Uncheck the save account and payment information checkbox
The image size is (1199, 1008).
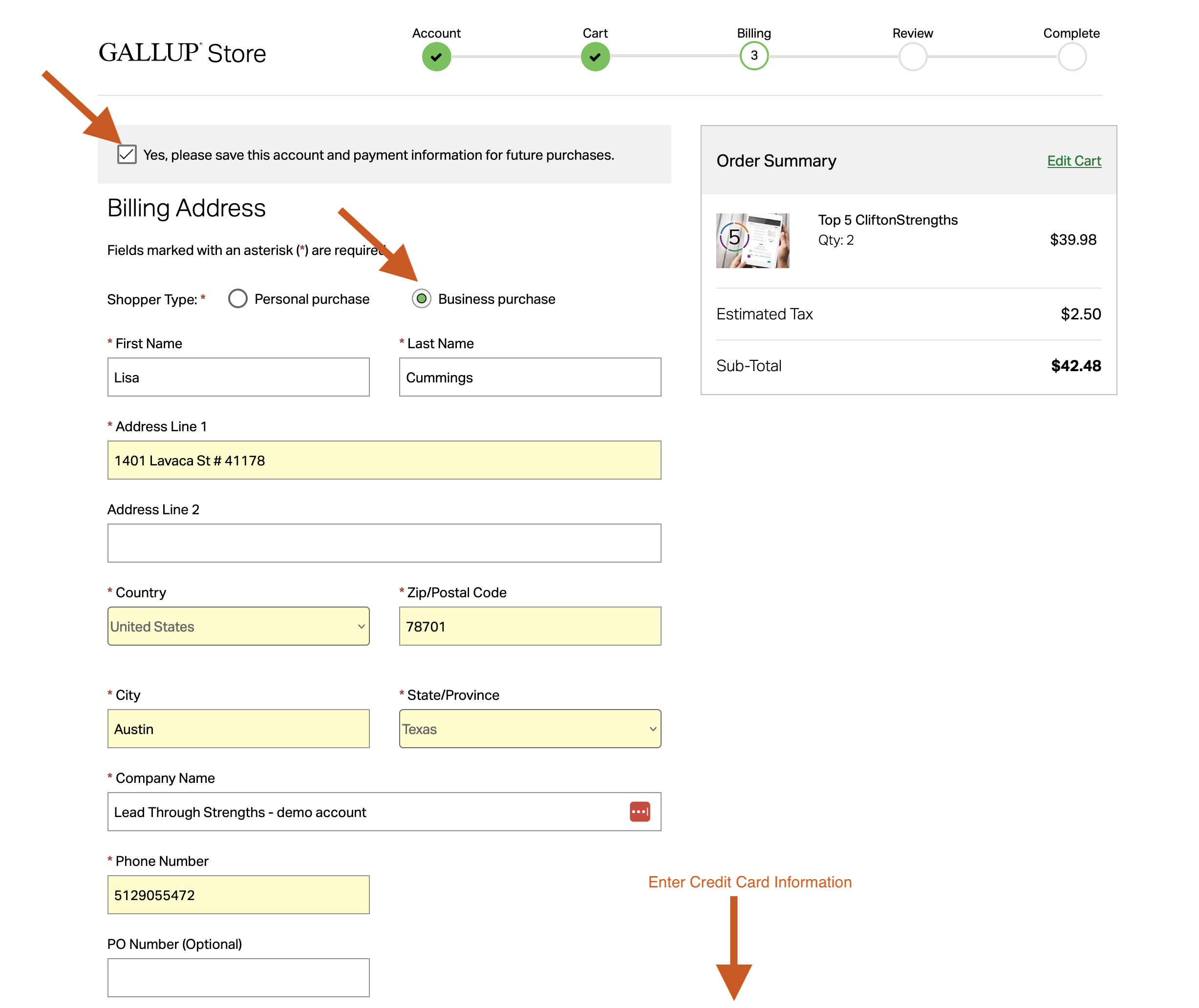tap(127, 154)
